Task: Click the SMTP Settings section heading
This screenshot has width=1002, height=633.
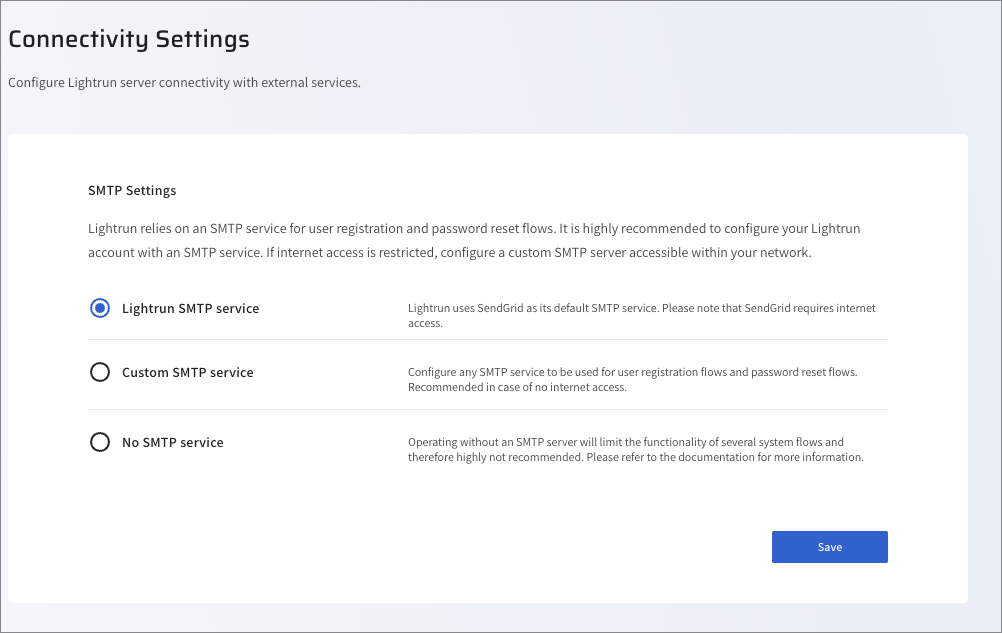Action: pos(132,190)
